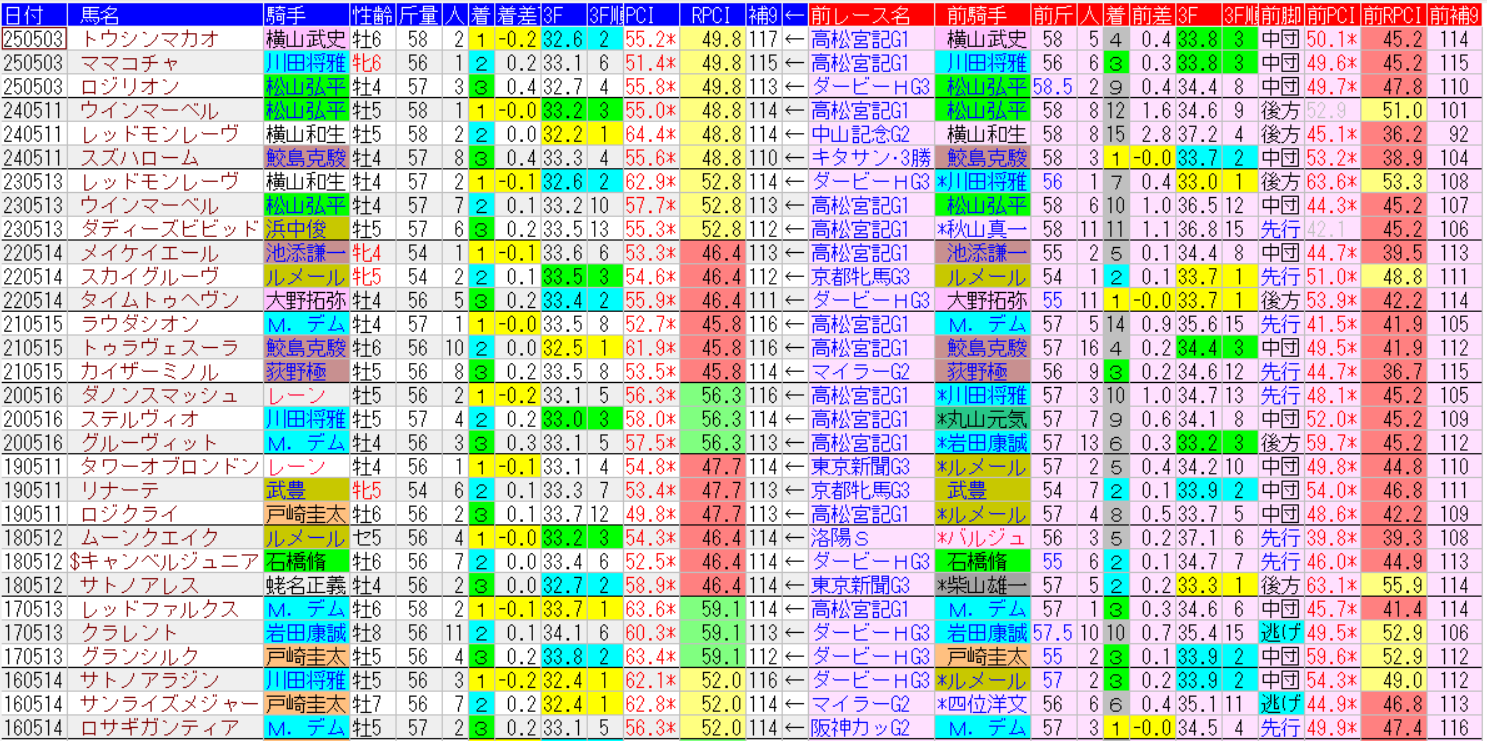
Task: Select the 前脚 column header
Action: 1280,15
